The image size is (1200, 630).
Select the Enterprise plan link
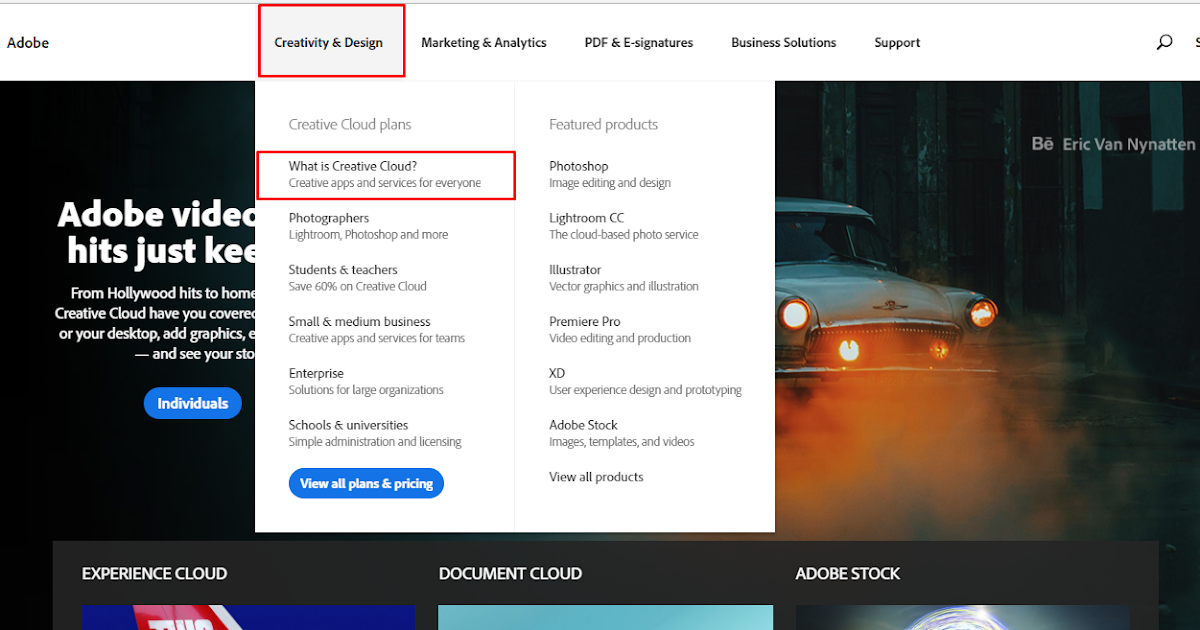click(366, 382)
